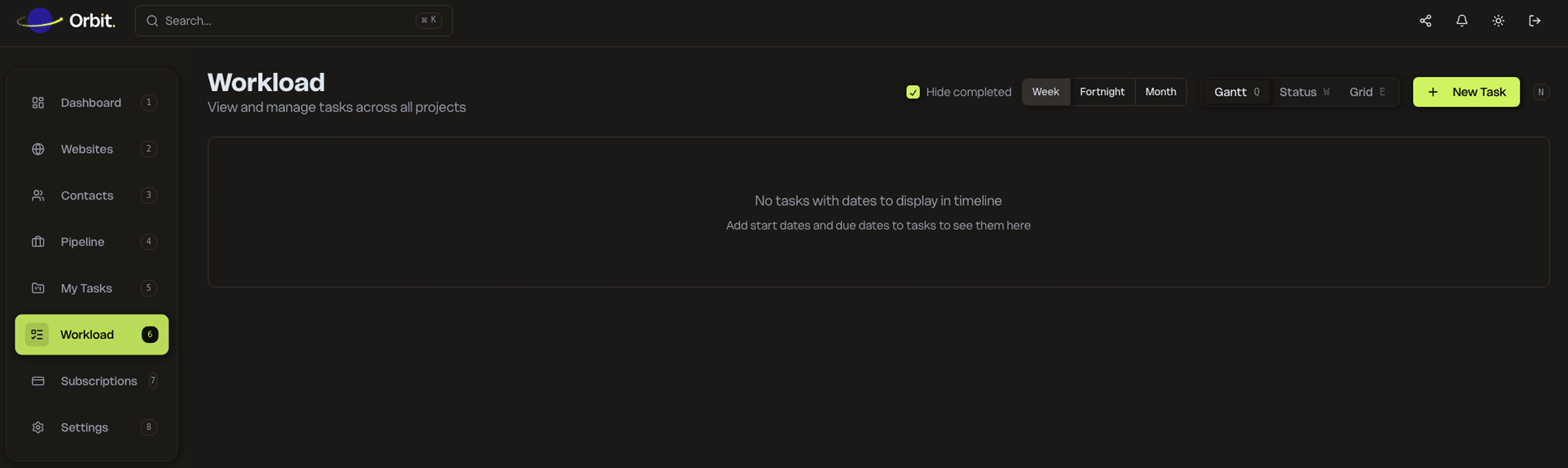The height and width of the screenshot is (468, 1568).
Task: Click the number 6 badge on Workload
Action: point(150,334)
